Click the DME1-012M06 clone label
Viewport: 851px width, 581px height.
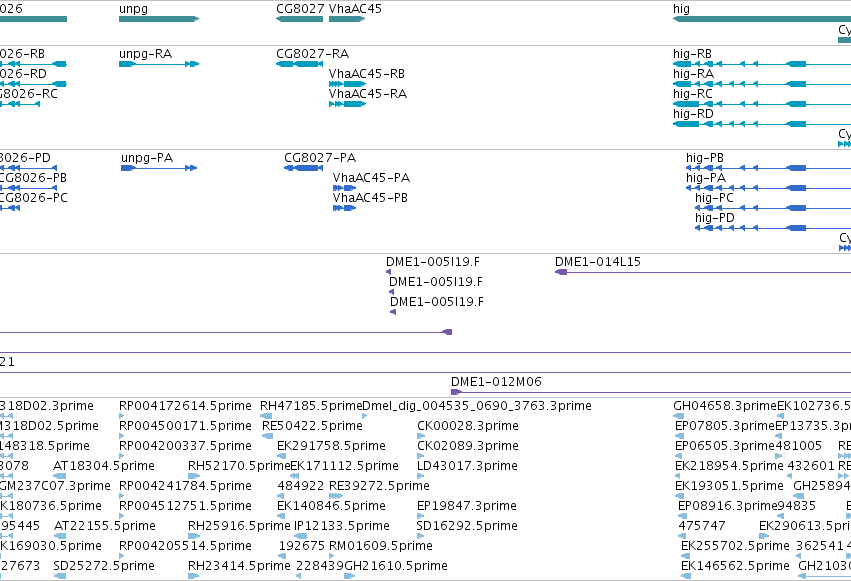tap(496, 382)
